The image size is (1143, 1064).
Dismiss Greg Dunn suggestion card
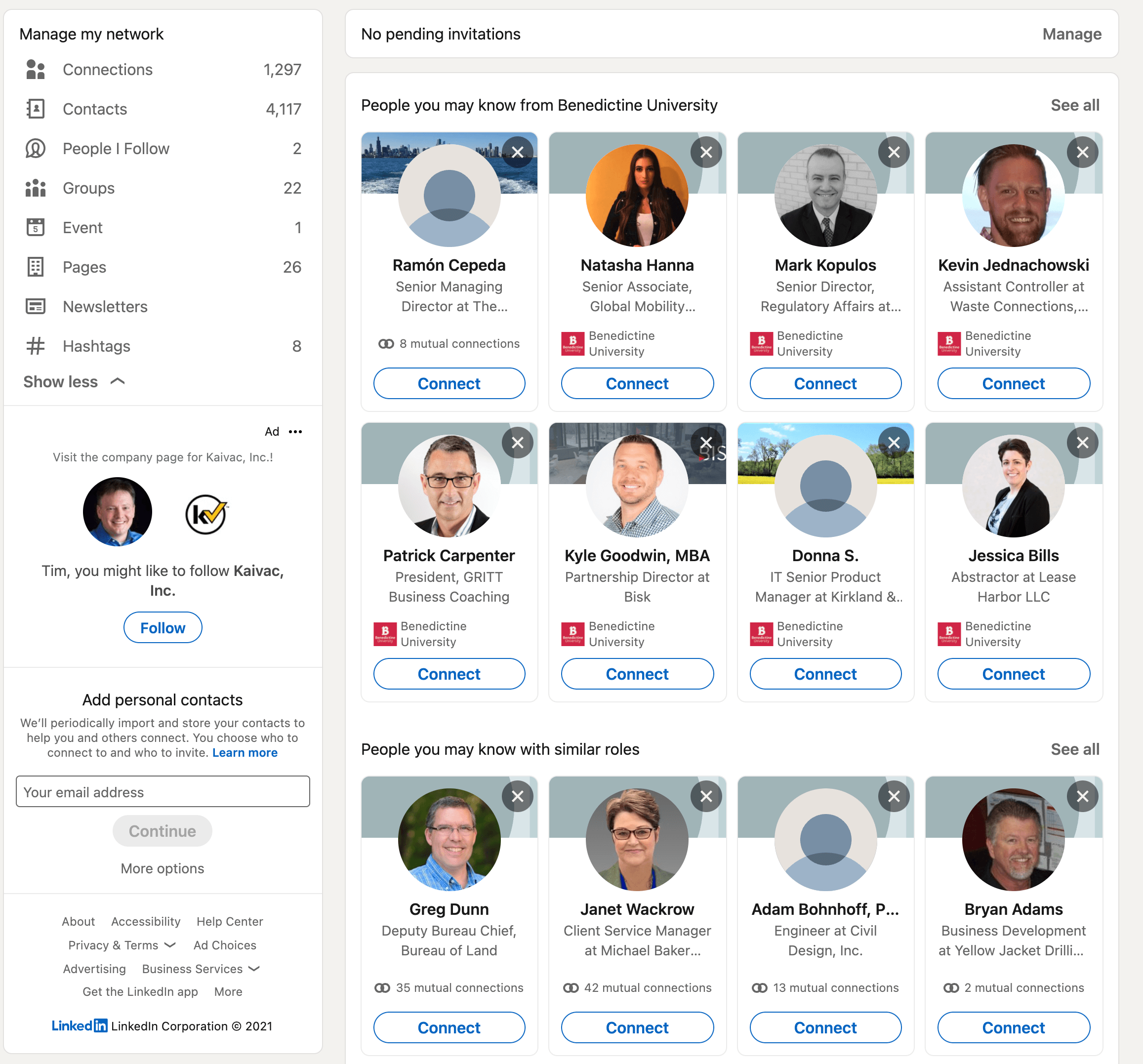pyautogui.click(x=518, y=796)
